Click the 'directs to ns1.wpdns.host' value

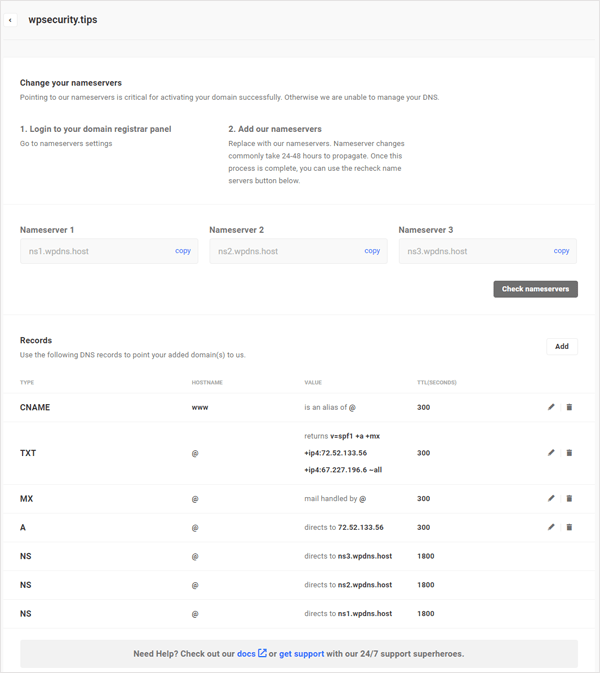pyautogui.click(x=348, y=614)
